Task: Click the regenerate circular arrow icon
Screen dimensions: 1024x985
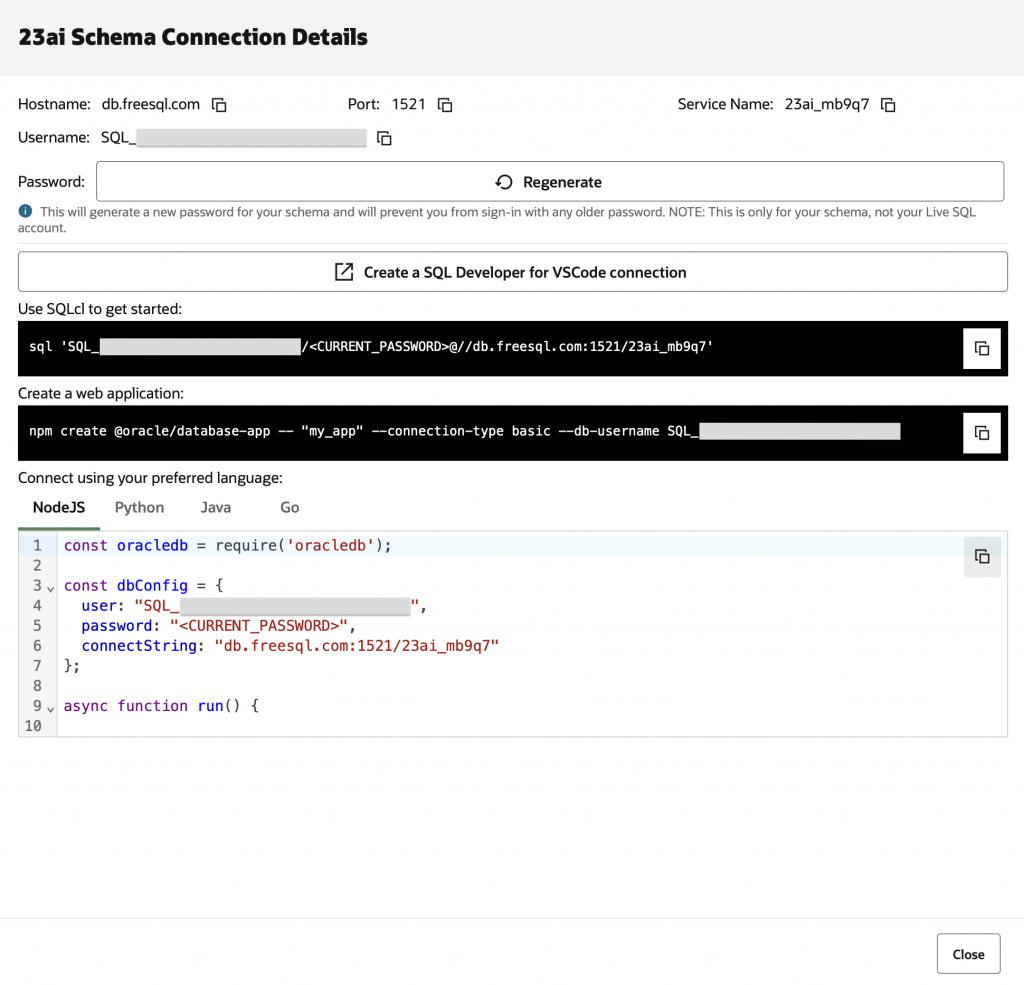Action: pos(503,181)
